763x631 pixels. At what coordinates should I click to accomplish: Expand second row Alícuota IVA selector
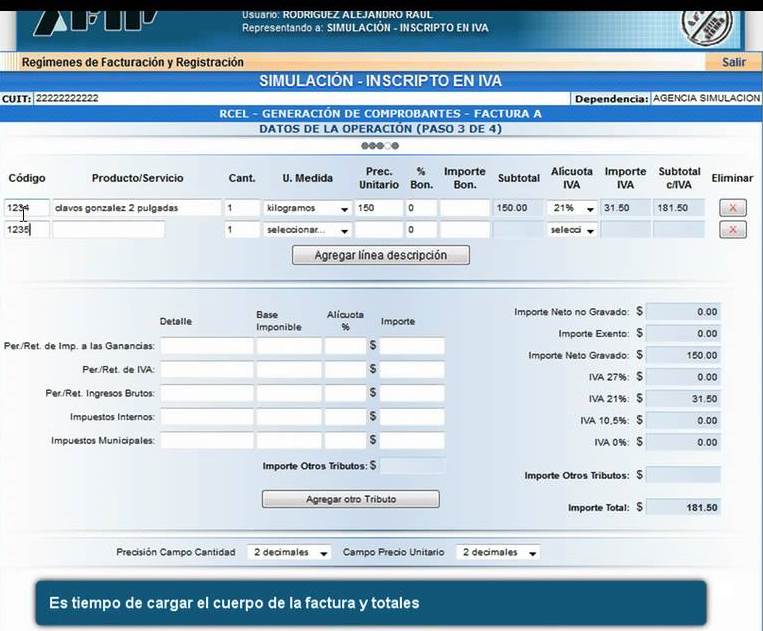pyautogui.click(x=571, y=230)
